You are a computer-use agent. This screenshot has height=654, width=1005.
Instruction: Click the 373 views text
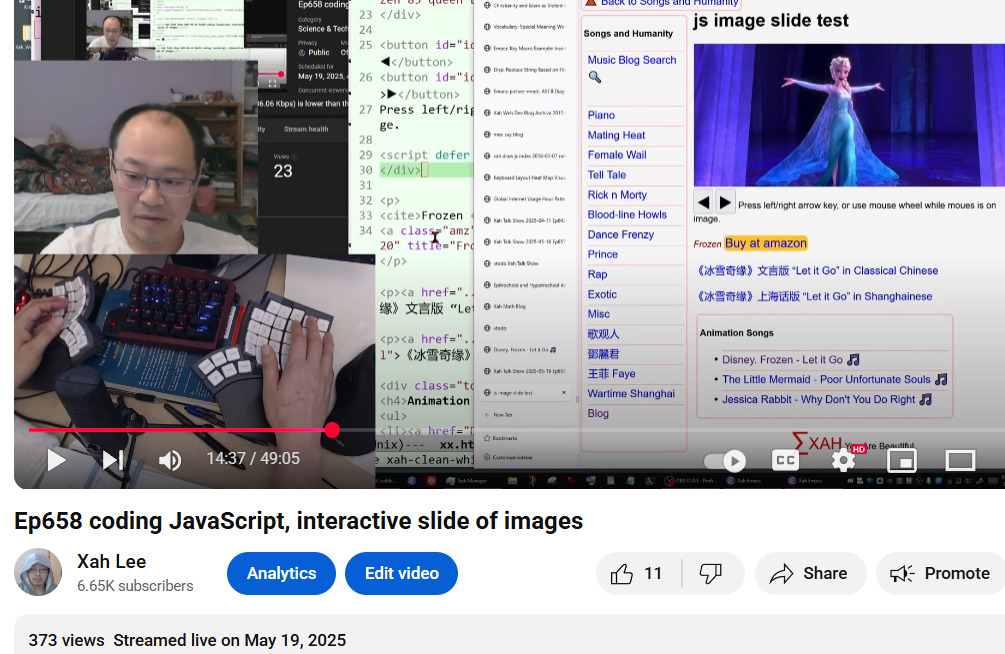[x=66, y=640]
